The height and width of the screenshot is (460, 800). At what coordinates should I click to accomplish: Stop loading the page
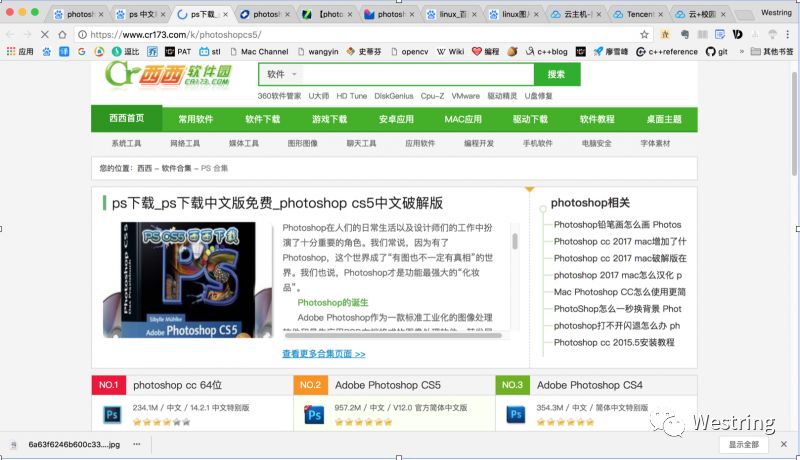44,35
